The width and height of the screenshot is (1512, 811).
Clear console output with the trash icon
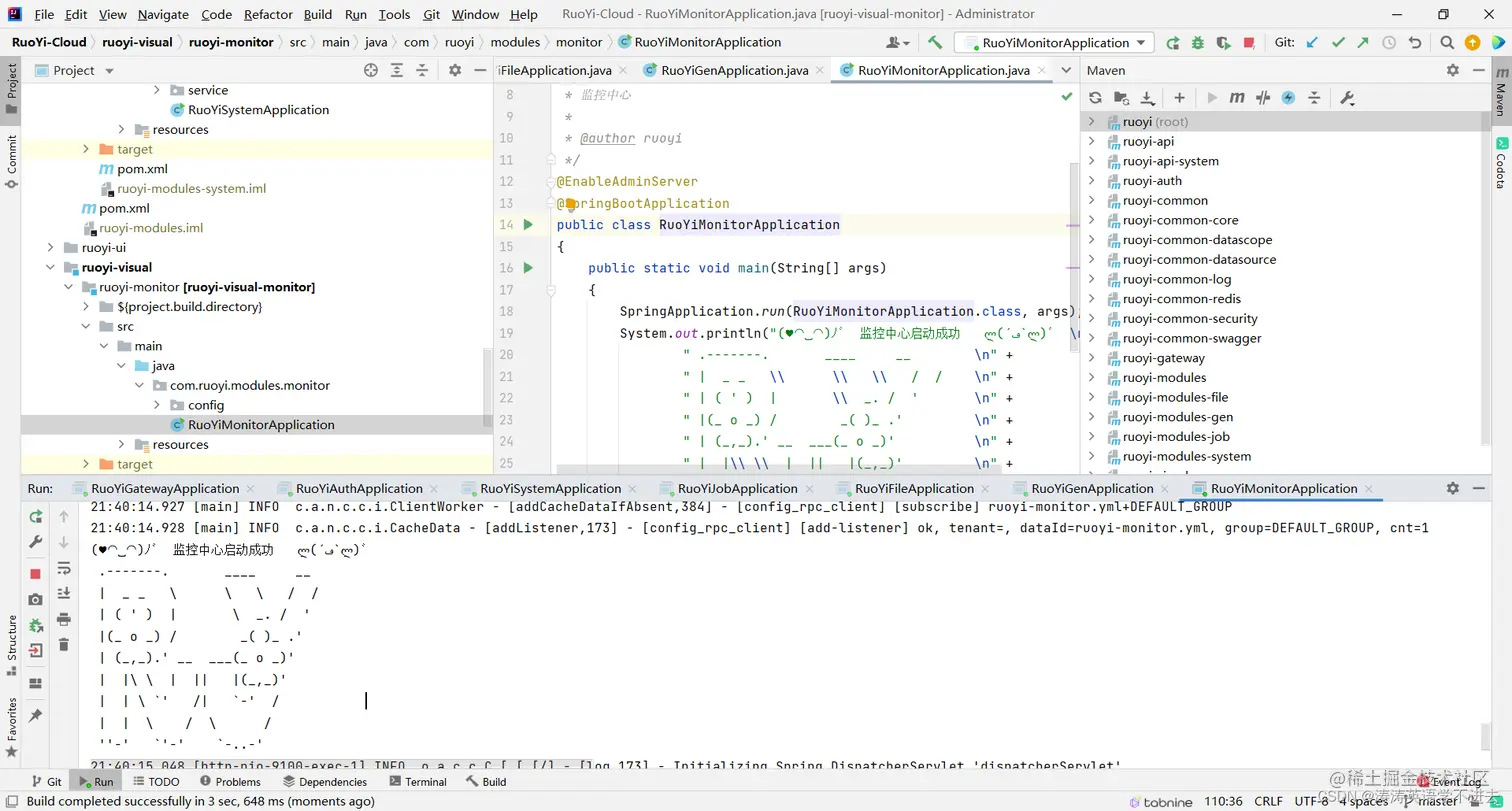click(64, 645)
